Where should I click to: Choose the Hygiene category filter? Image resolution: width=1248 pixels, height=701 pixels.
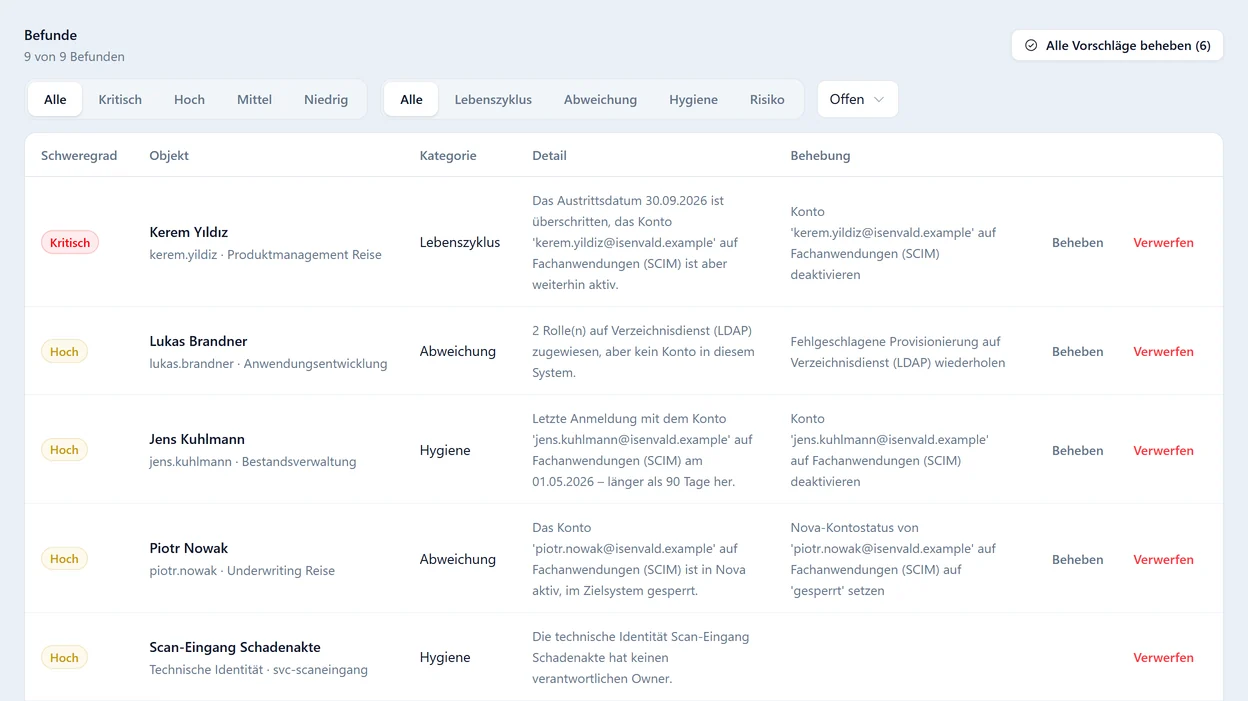[693, 99]
